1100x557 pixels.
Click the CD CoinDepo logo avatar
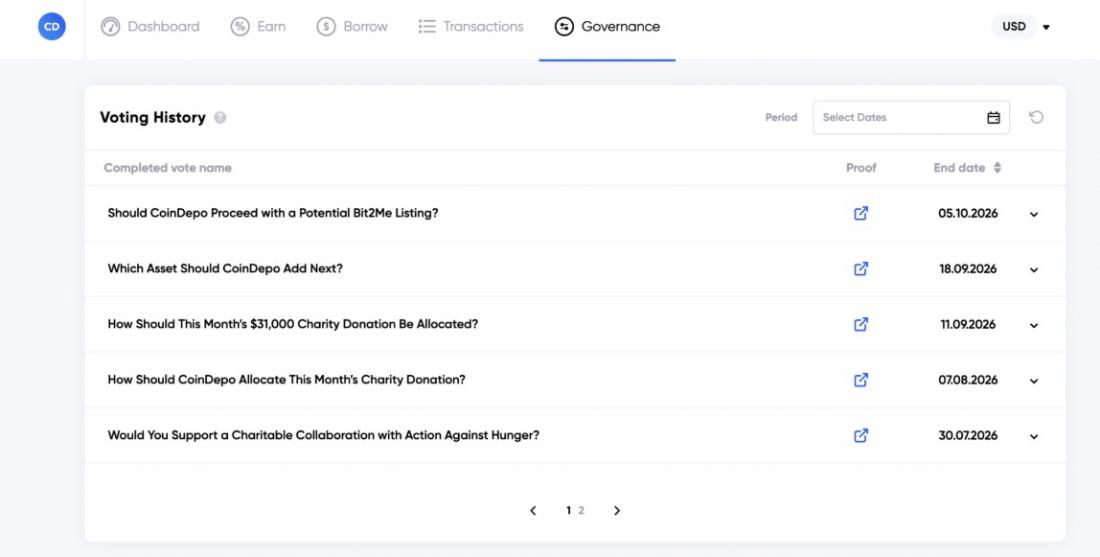coord(52,27)
